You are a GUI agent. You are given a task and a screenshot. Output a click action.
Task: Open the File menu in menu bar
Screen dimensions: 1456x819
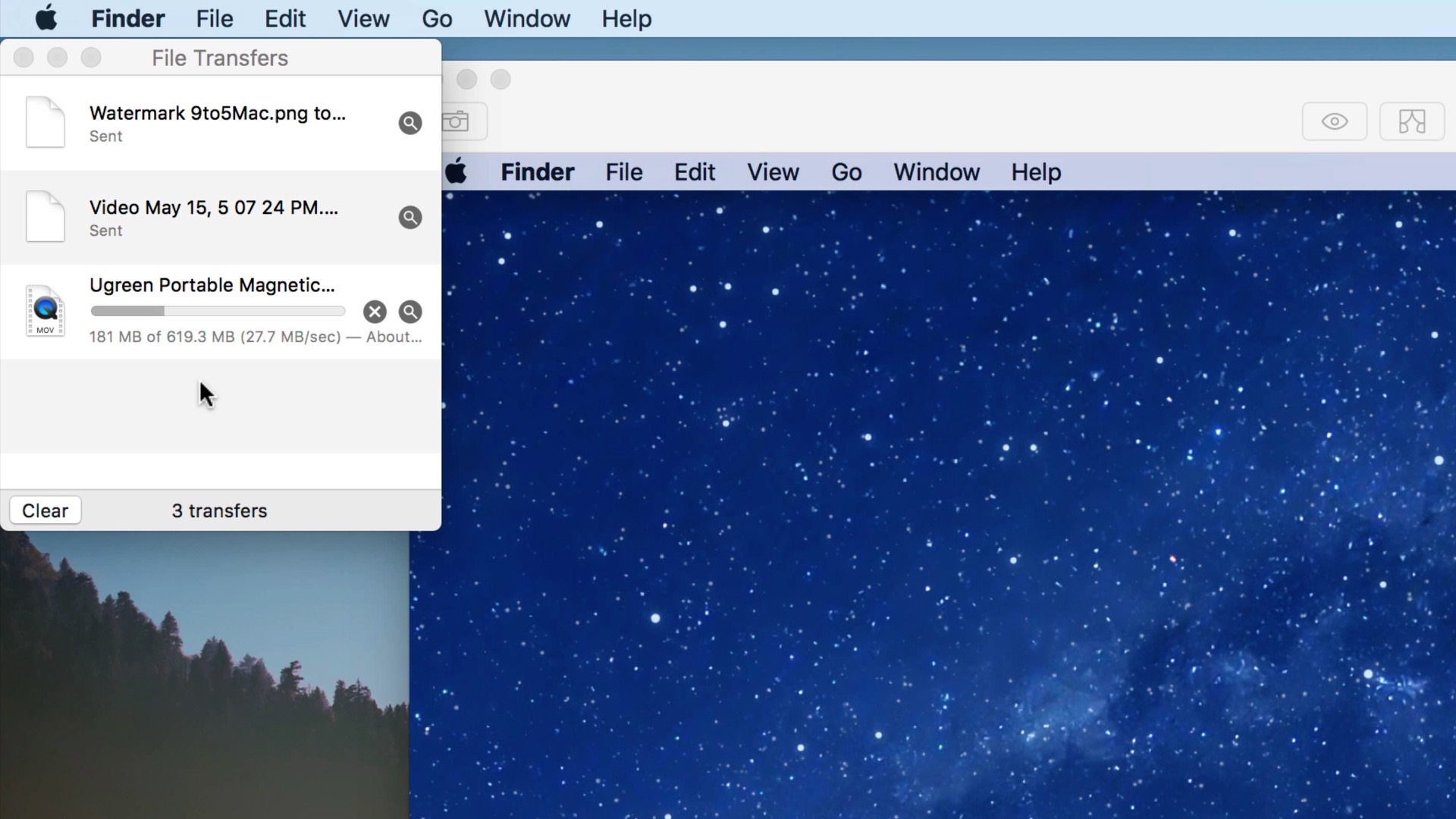[x=214, y=18]
